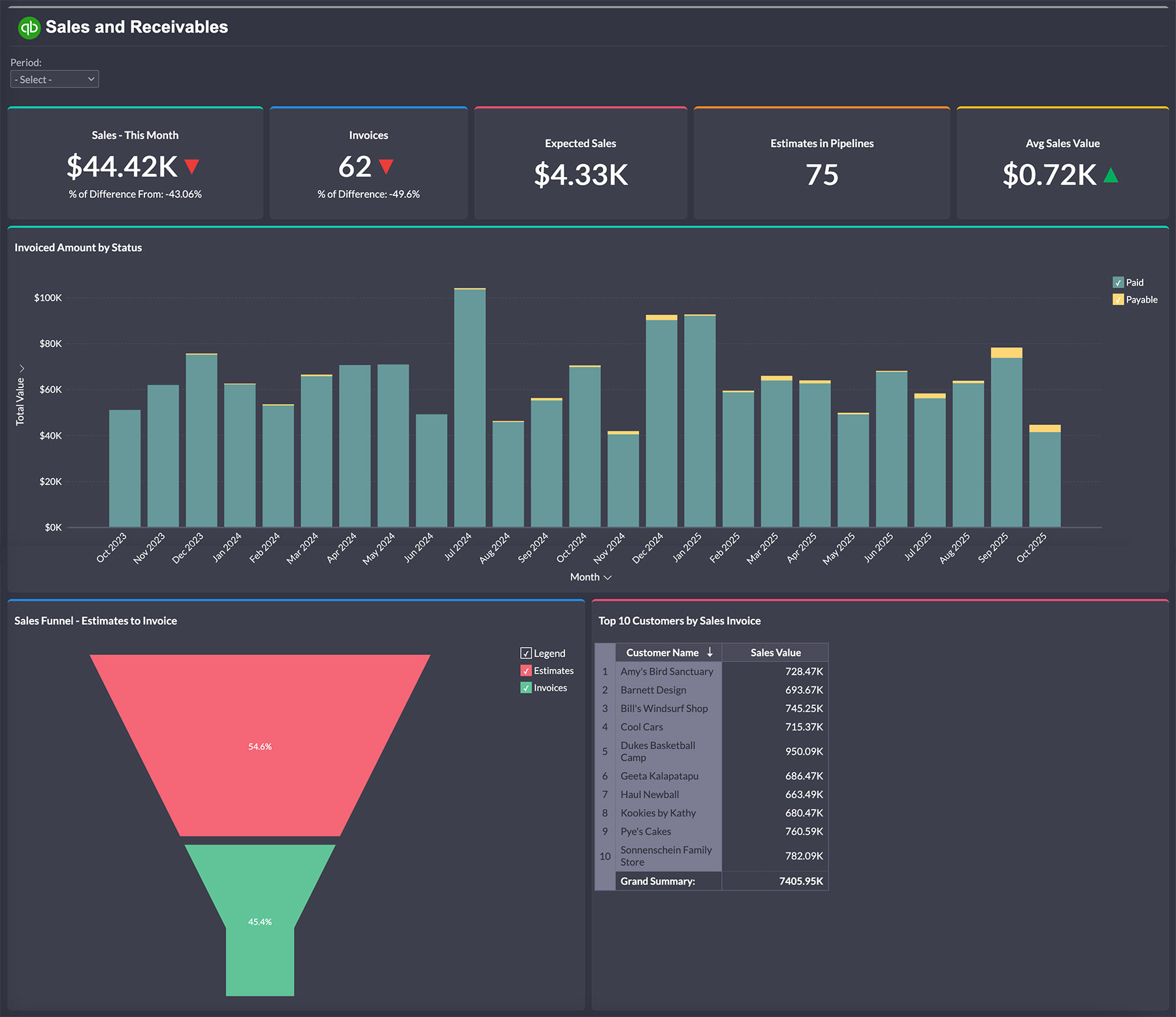The image size is (1176, 1017).
Task: Click the QuickBooks logo icon
Action: pos(29,27)
